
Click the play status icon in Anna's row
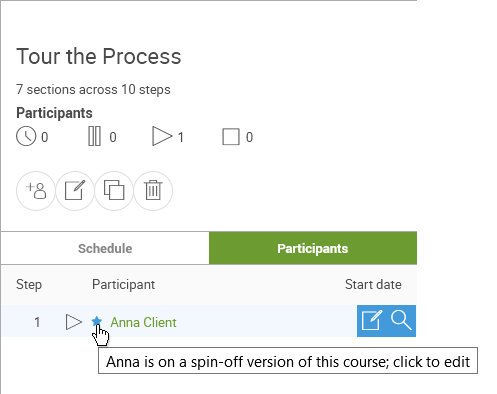point(74,322)
